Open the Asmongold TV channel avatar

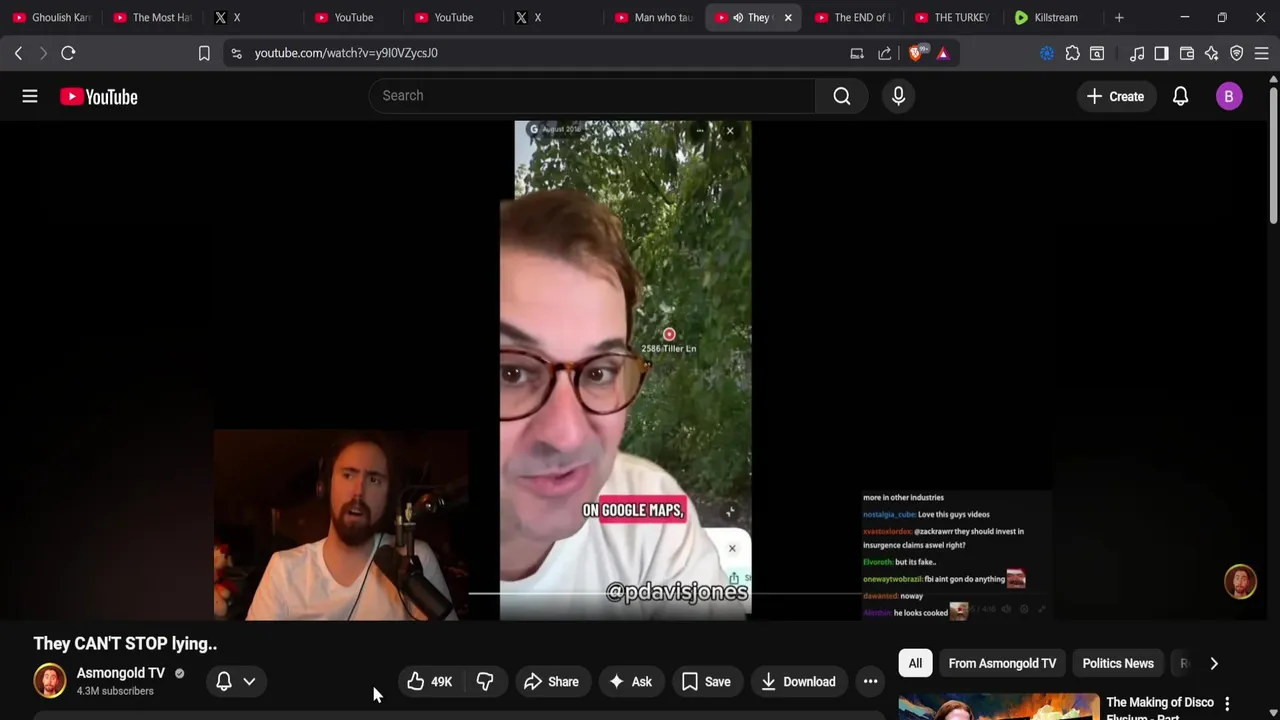pos(50,681)
